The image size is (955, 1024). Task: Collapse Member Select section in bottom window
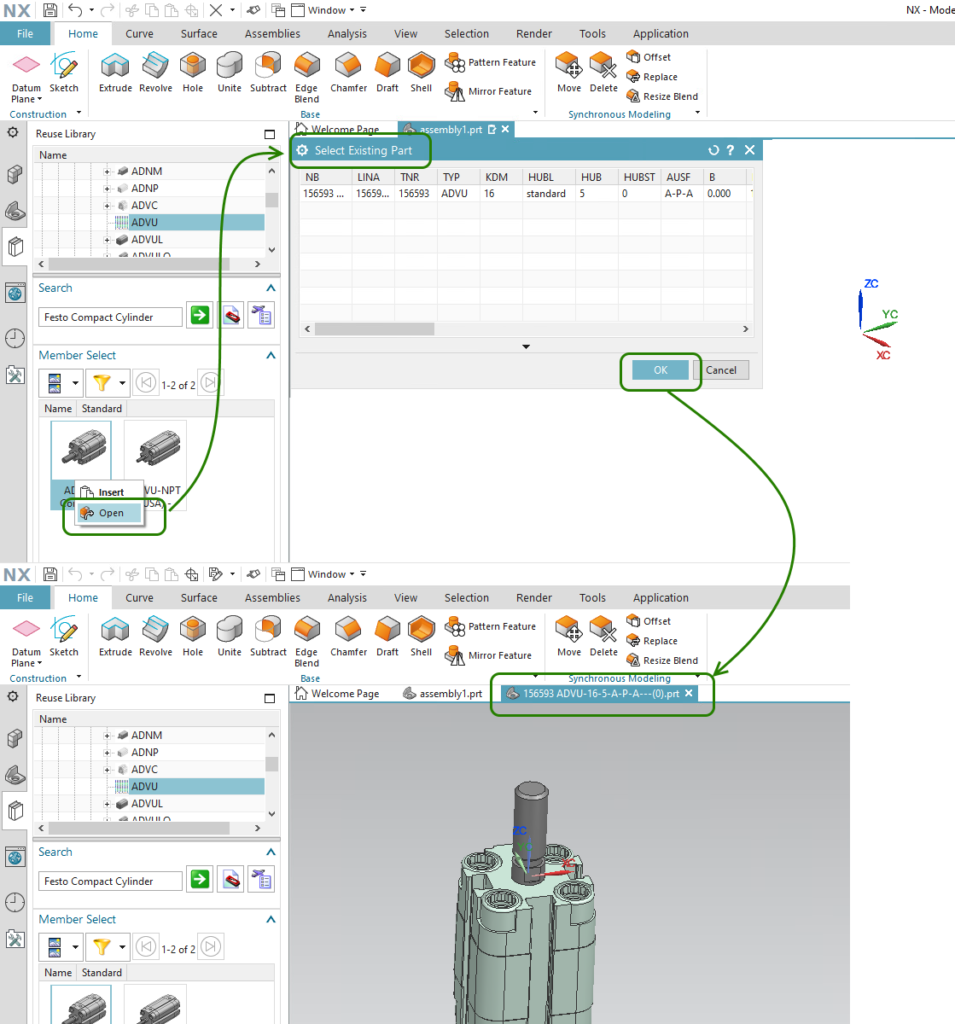click(271, 920)
